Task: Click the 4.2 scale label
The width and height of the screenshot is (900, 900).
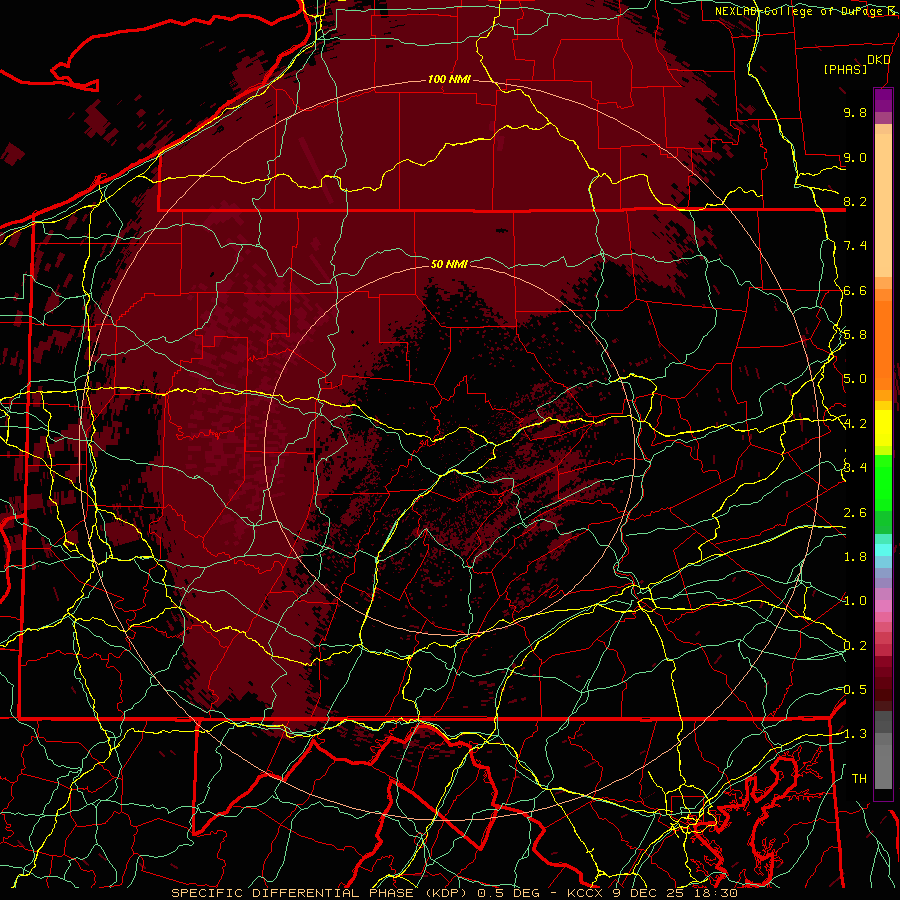Action: (855, 424)
